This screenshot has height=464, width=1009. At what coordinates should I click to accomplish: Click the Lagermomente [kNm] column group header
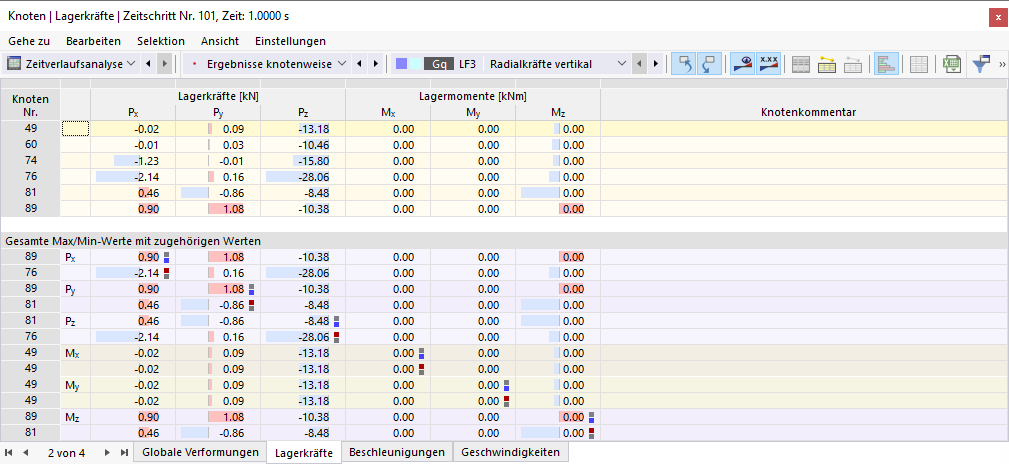click(473, 97)
